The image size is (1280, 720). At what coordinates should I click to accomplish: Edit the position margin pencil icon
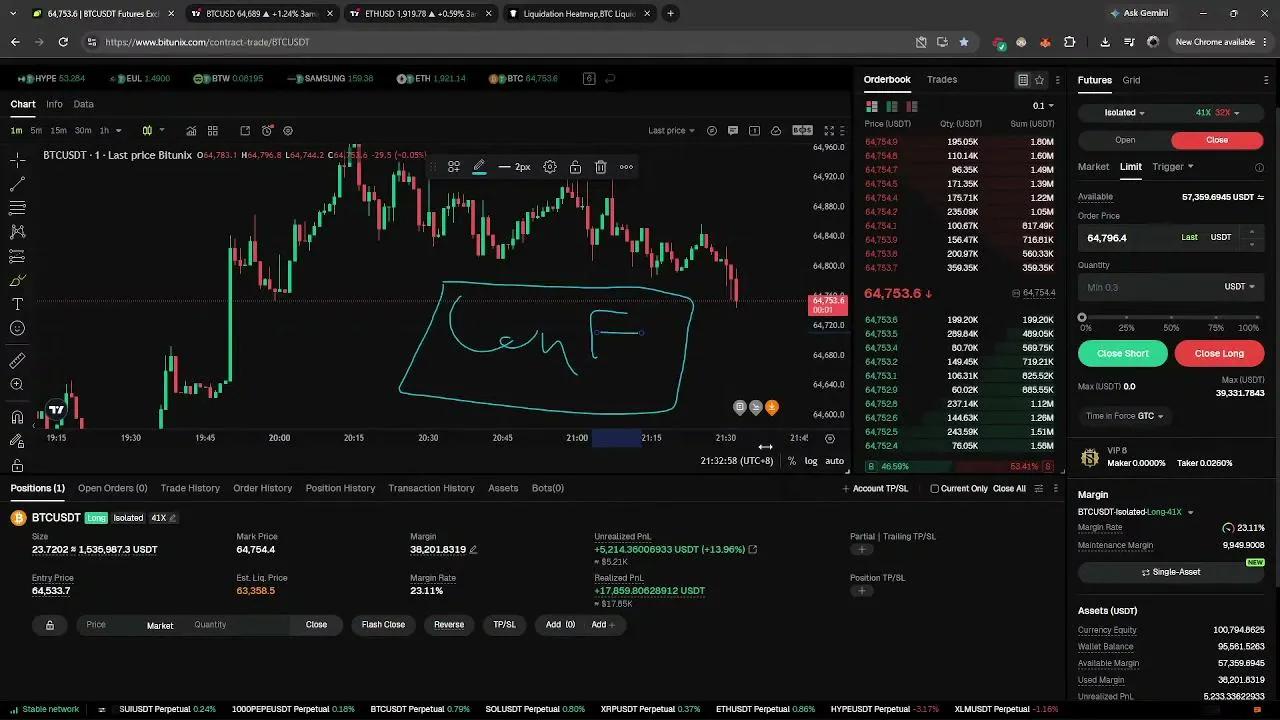473,550
